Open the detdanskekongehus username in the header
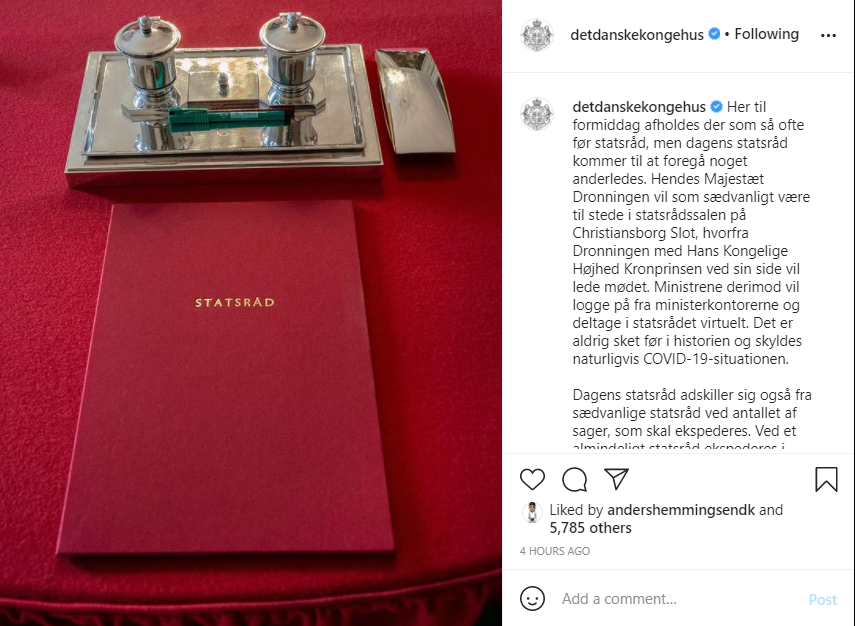 [x=636, y=35]
